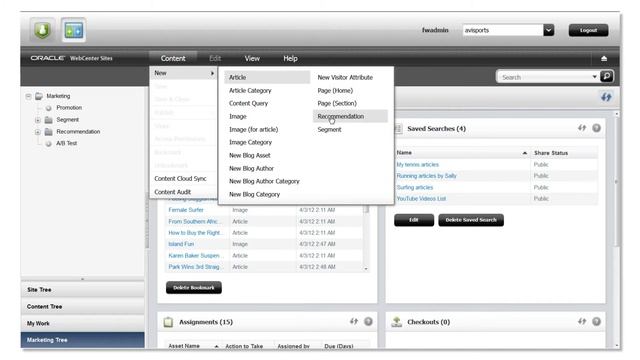640x360 pixels.
Task: Refresh the Assignments widget
Action: [x=353, y=322]
